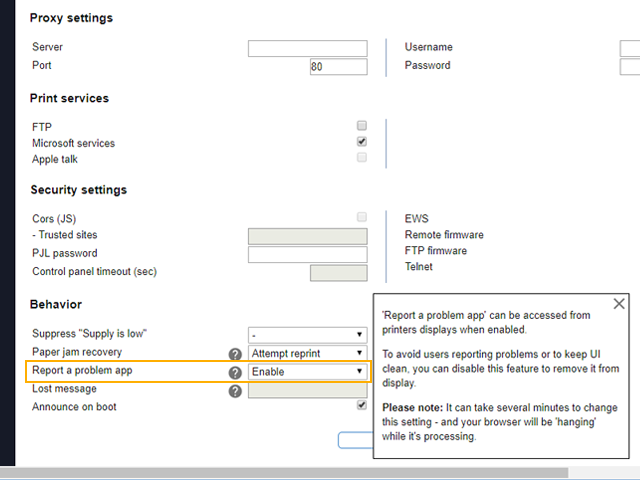Focus the Port field showing 80

point(338,67)
